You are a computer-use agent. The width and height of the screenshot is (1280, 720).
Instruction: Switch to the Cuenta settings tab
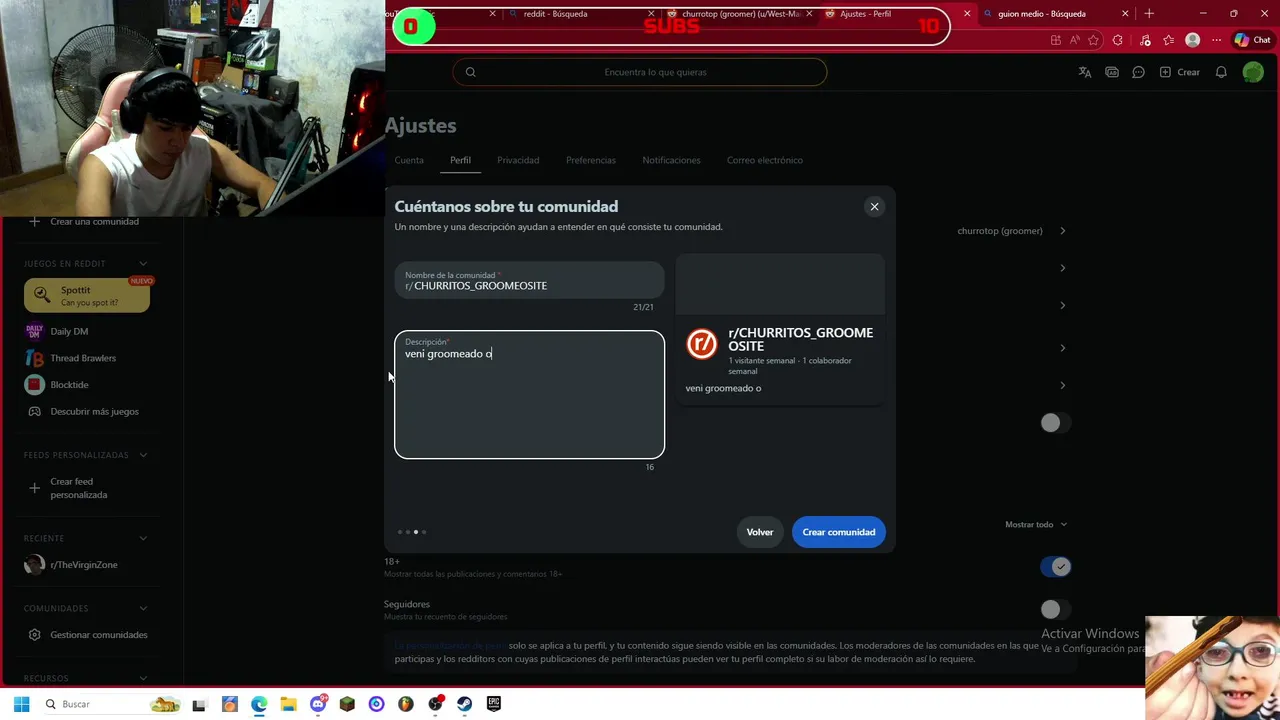coord(409,160)
